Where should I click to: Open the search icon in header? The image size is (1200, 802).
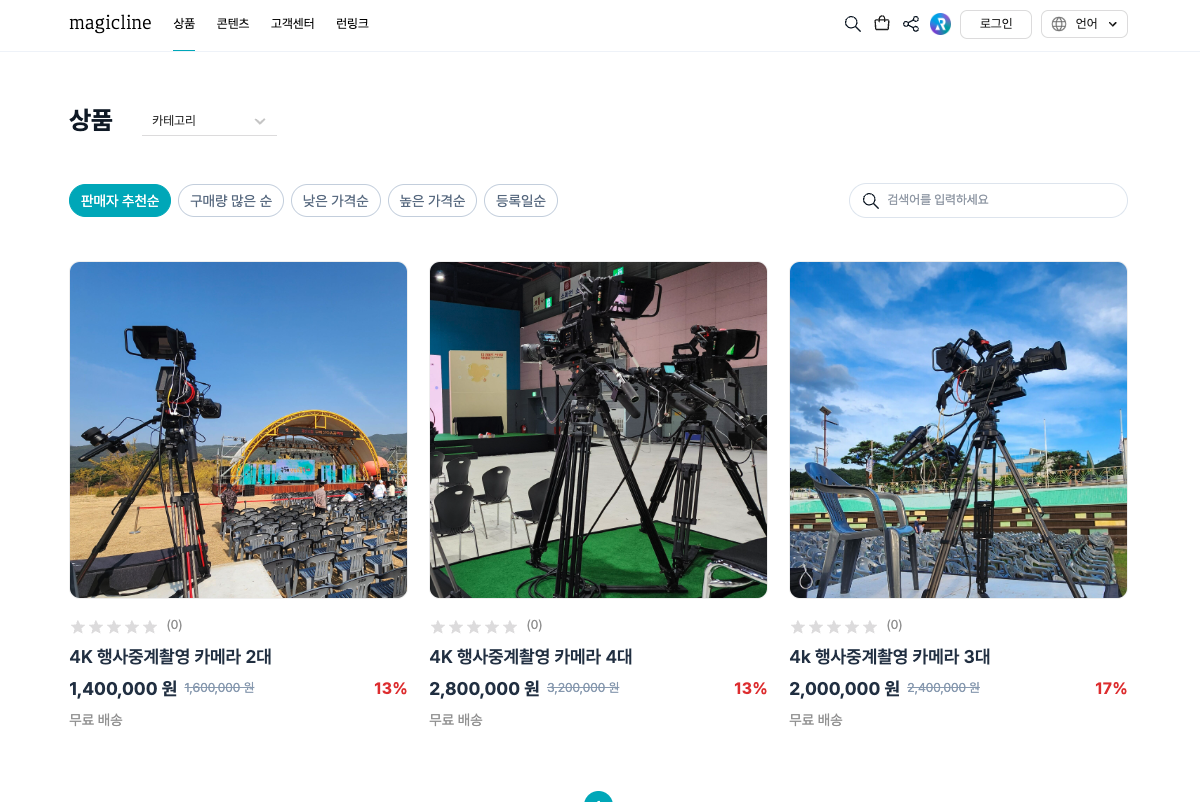click(852, 24)
